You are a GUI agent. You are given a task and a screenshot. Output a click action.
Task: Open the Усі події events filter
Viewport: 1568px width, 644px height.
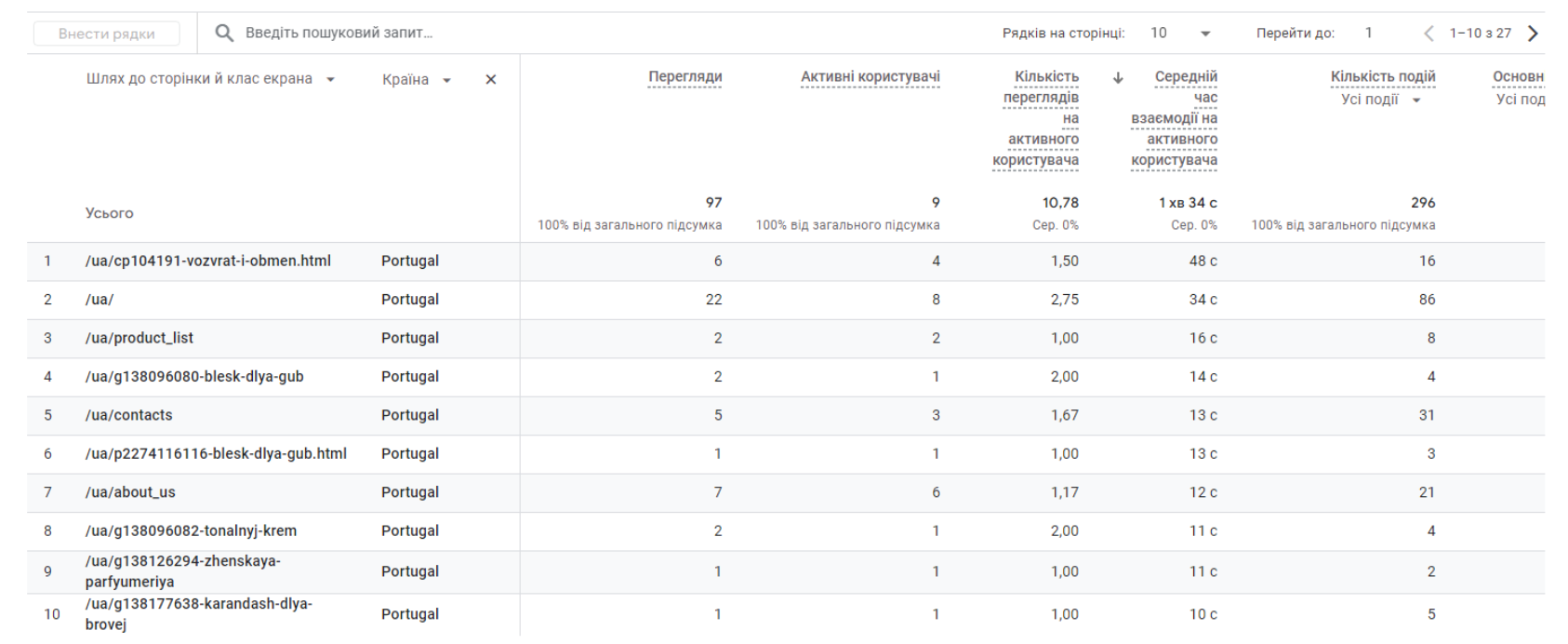[1381, 100]
